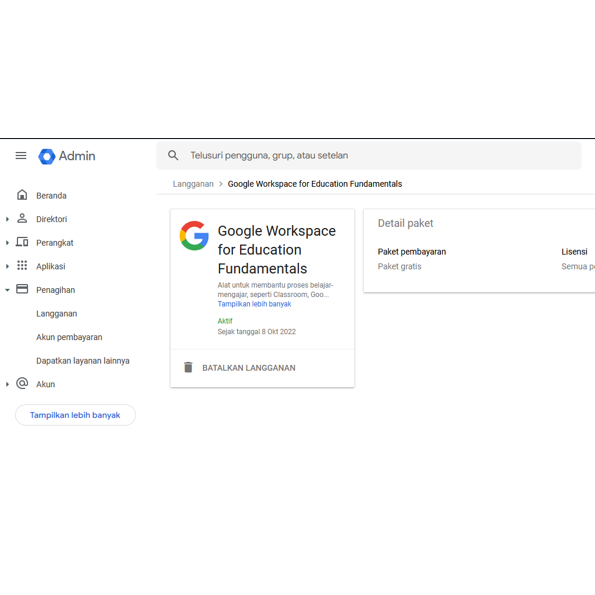
Task: Click the trash icon for cancel subscription
Action: click(x=188, y=367)
